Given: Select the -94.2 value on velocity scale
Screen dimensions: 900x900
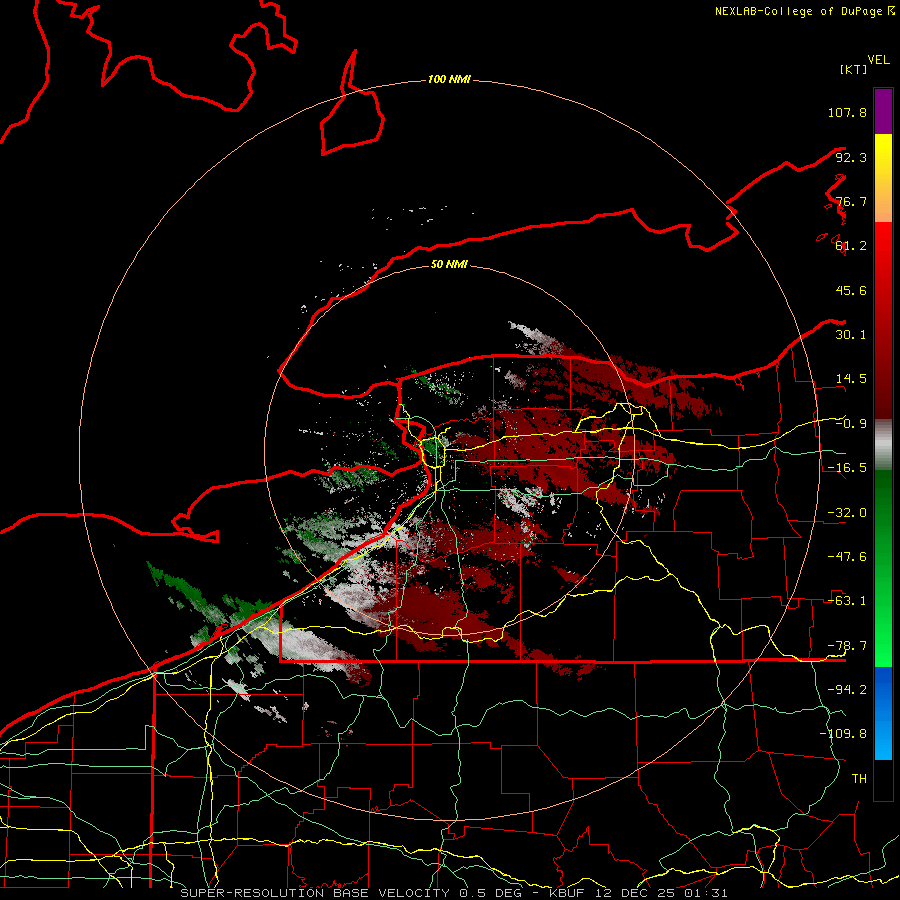Looking at the screenshot, I should [847, 689].
